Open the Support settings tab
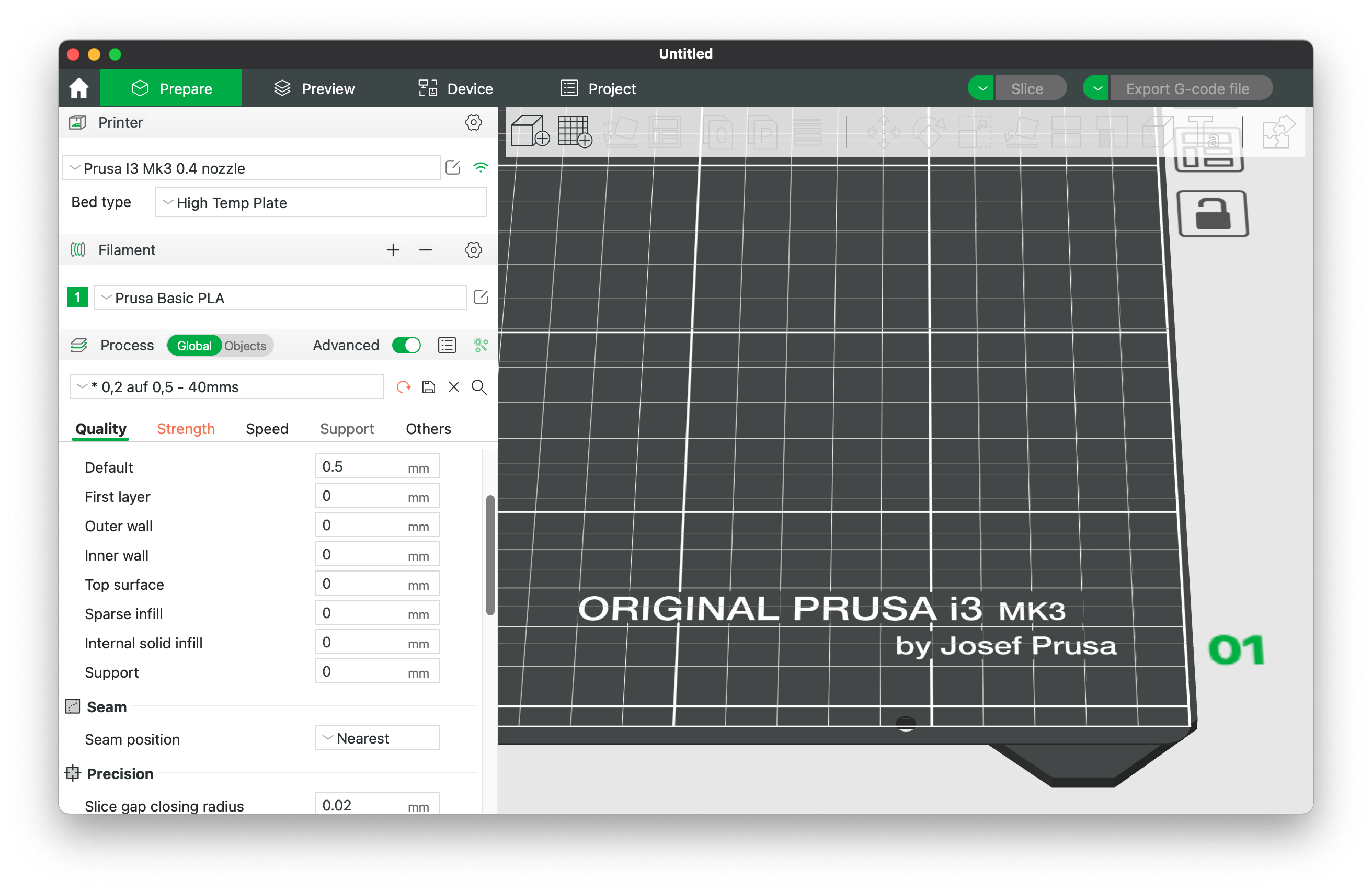 click(347, 428)
